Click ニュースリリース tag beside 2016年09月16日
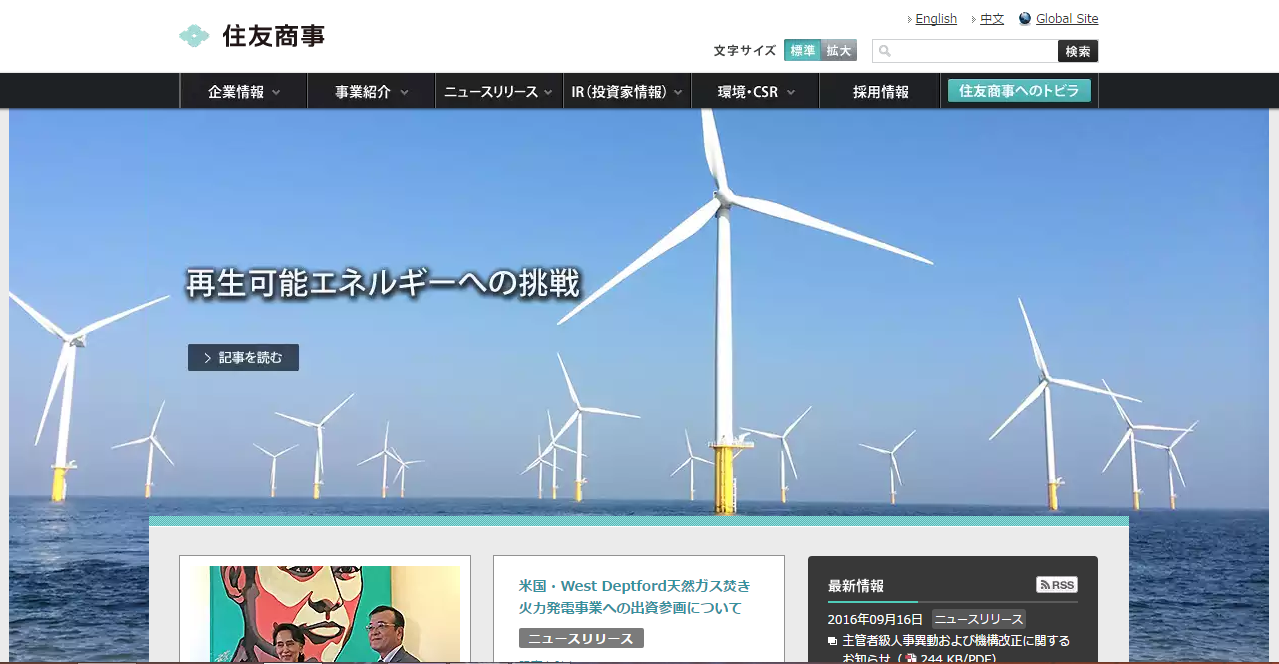This screenshot has height=664, width=1279. click(978, 619)
